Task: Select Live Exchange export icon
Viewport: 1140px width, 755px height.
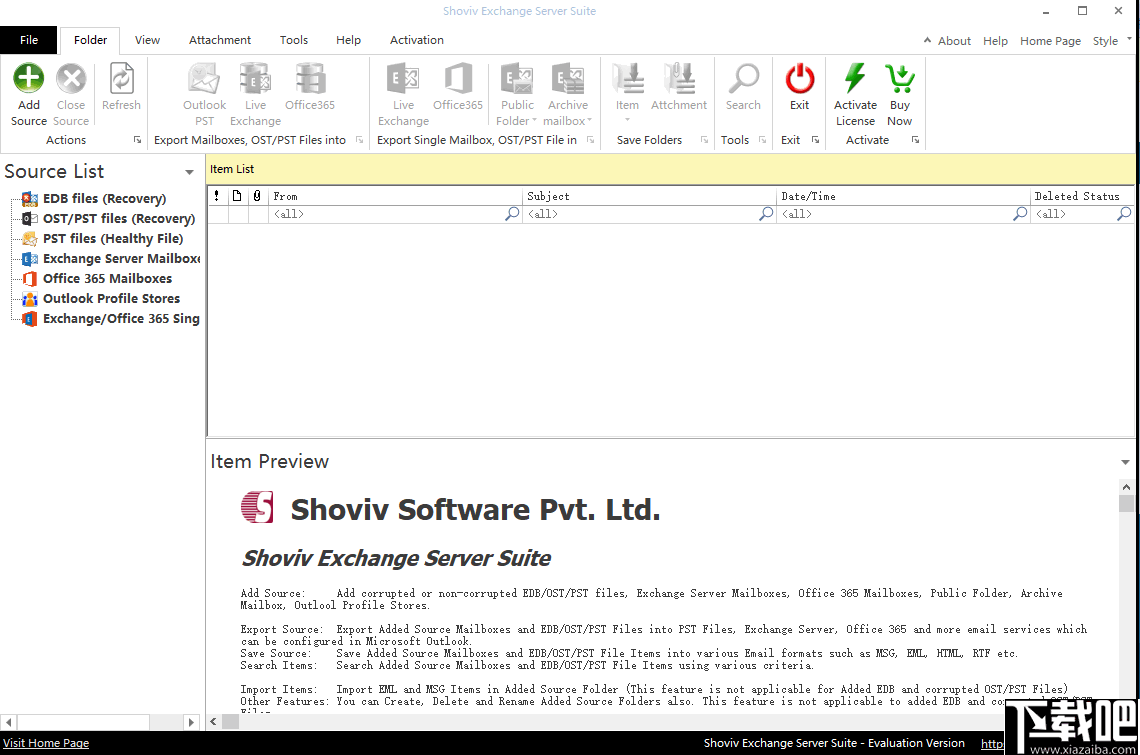Action: [255, 80]
